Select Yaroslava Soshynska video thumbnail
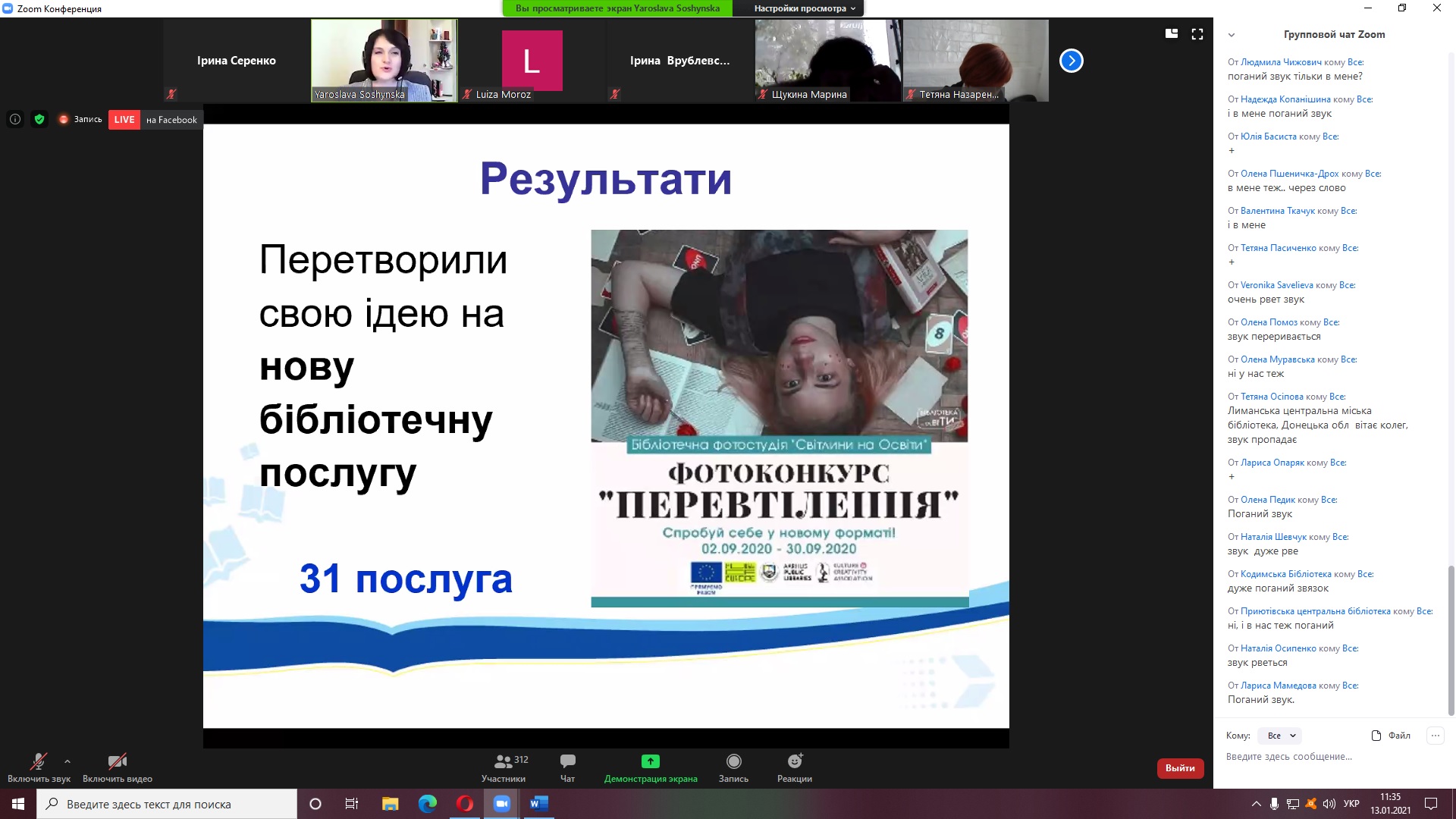 coord(384,61)
